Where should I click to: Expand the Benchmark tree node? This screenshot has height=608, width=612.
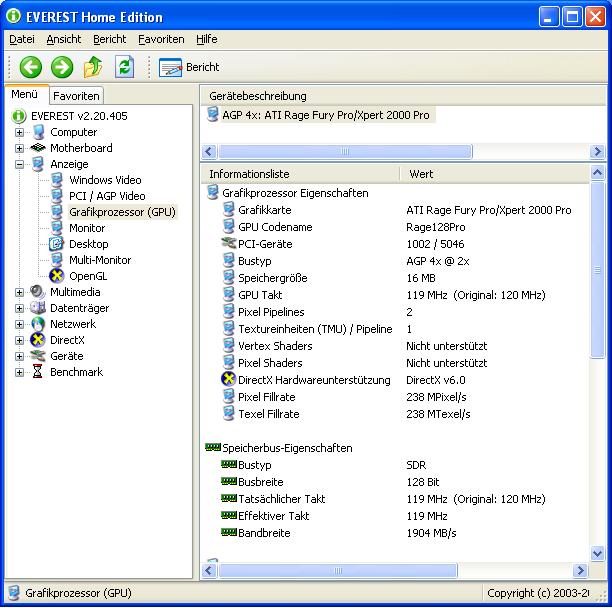pyautogui.click(x=19, y=372)
